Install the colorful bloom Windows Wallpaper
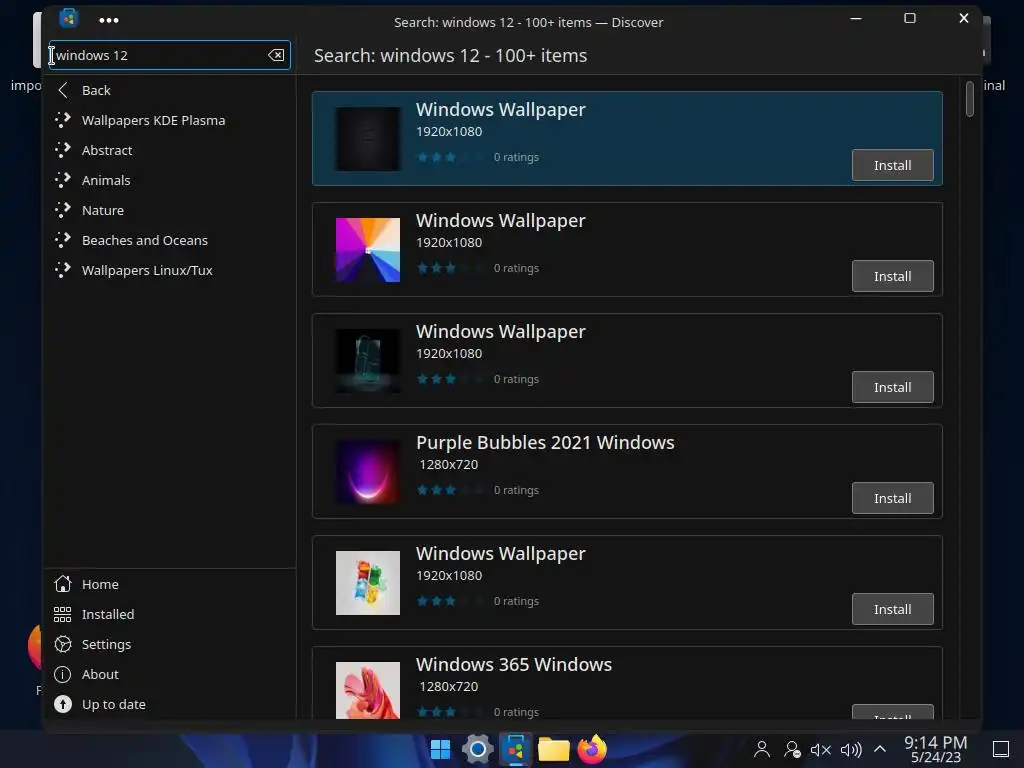The image size is (1024, 768). tap(893, 276)
